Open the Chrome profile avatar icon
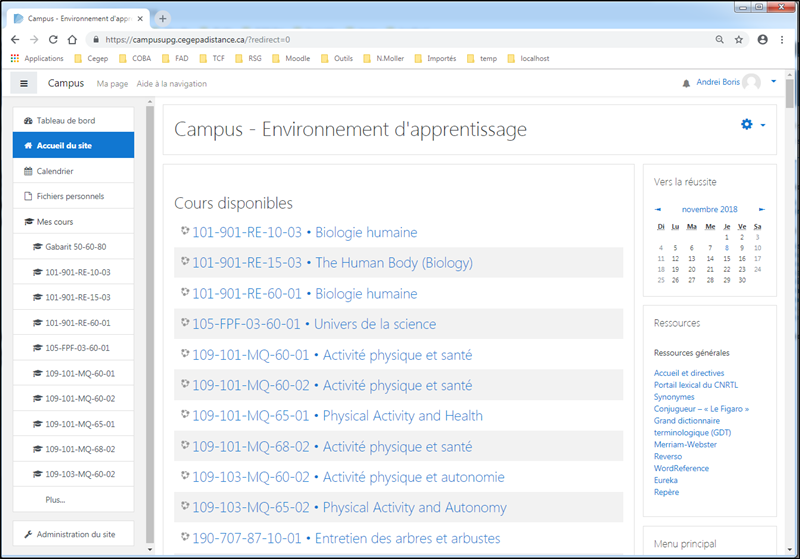This screenshot has width=800, height=559. tap(763, 39)
